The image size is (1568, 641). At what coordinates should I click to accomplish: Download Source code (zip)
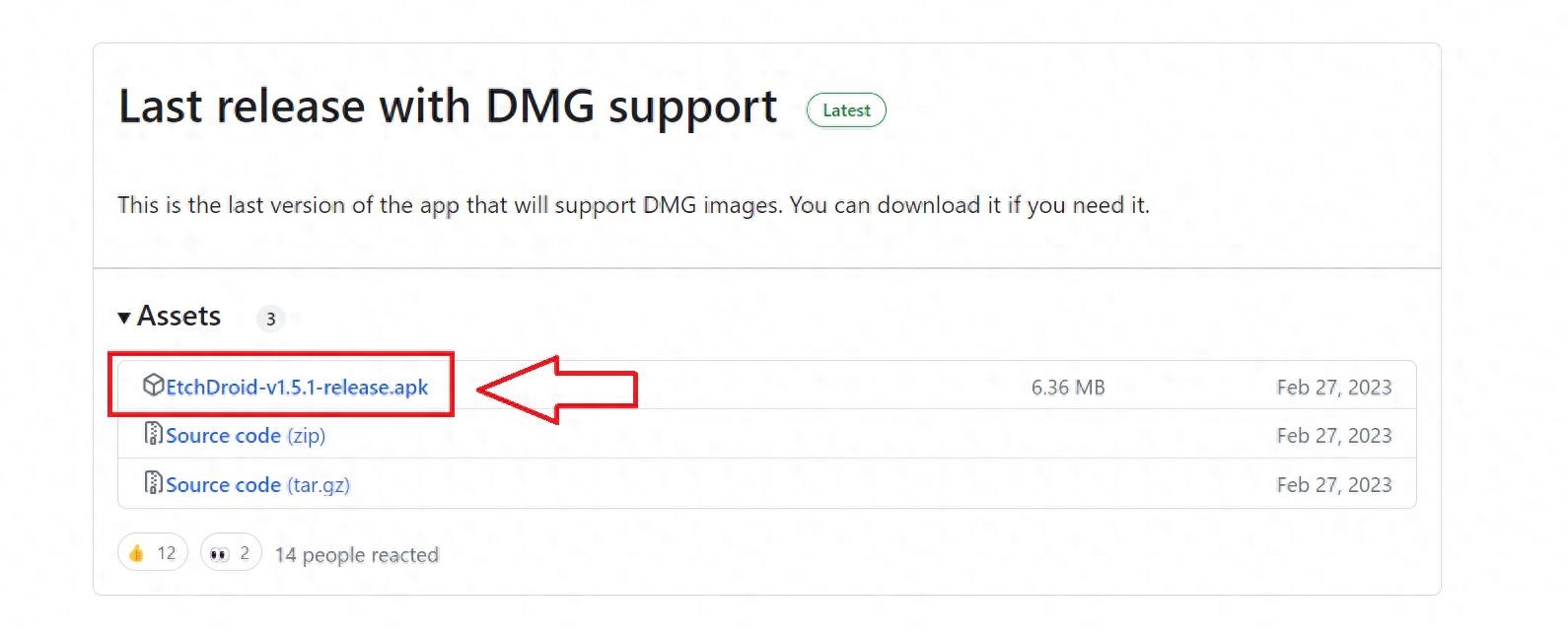coord(246,436)
